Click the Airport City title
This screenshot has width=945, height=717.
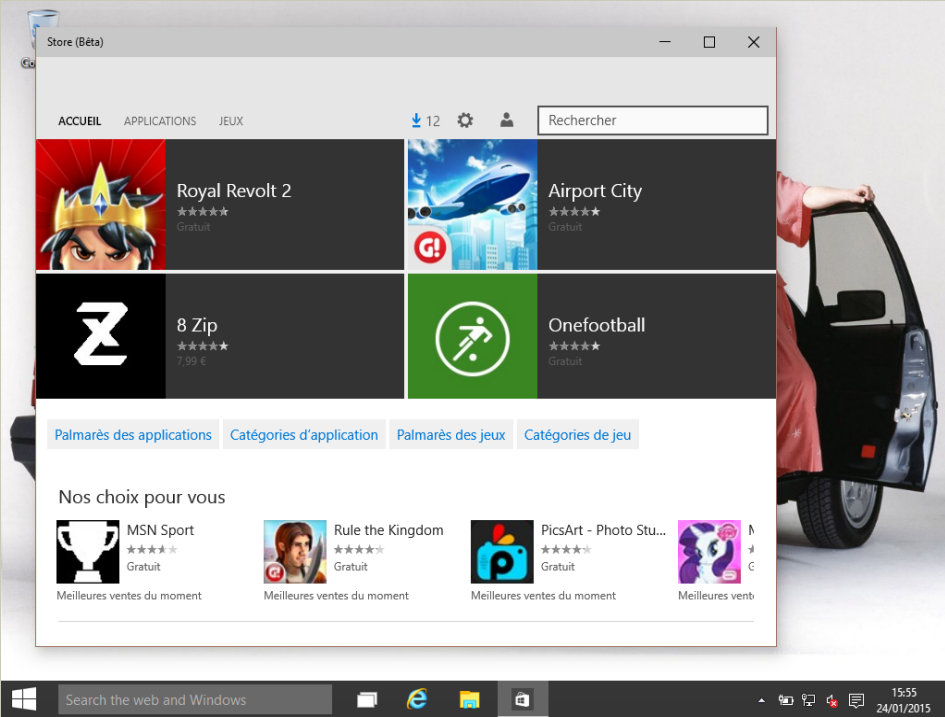595,191
